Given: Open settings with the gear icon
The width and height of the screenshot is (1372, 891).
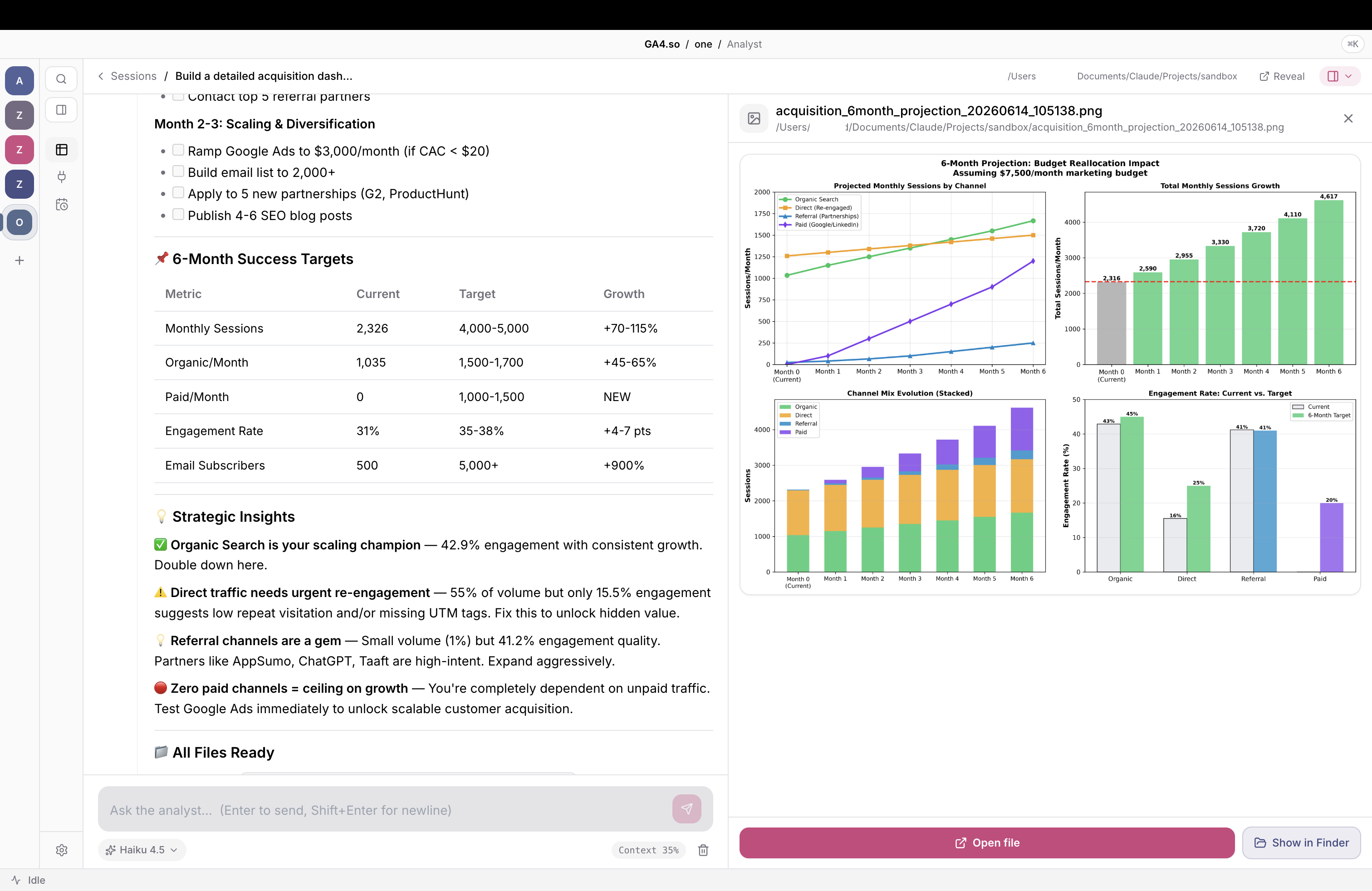Looking at the screenshot, I should pyautogui.click(x=62, y=850).
